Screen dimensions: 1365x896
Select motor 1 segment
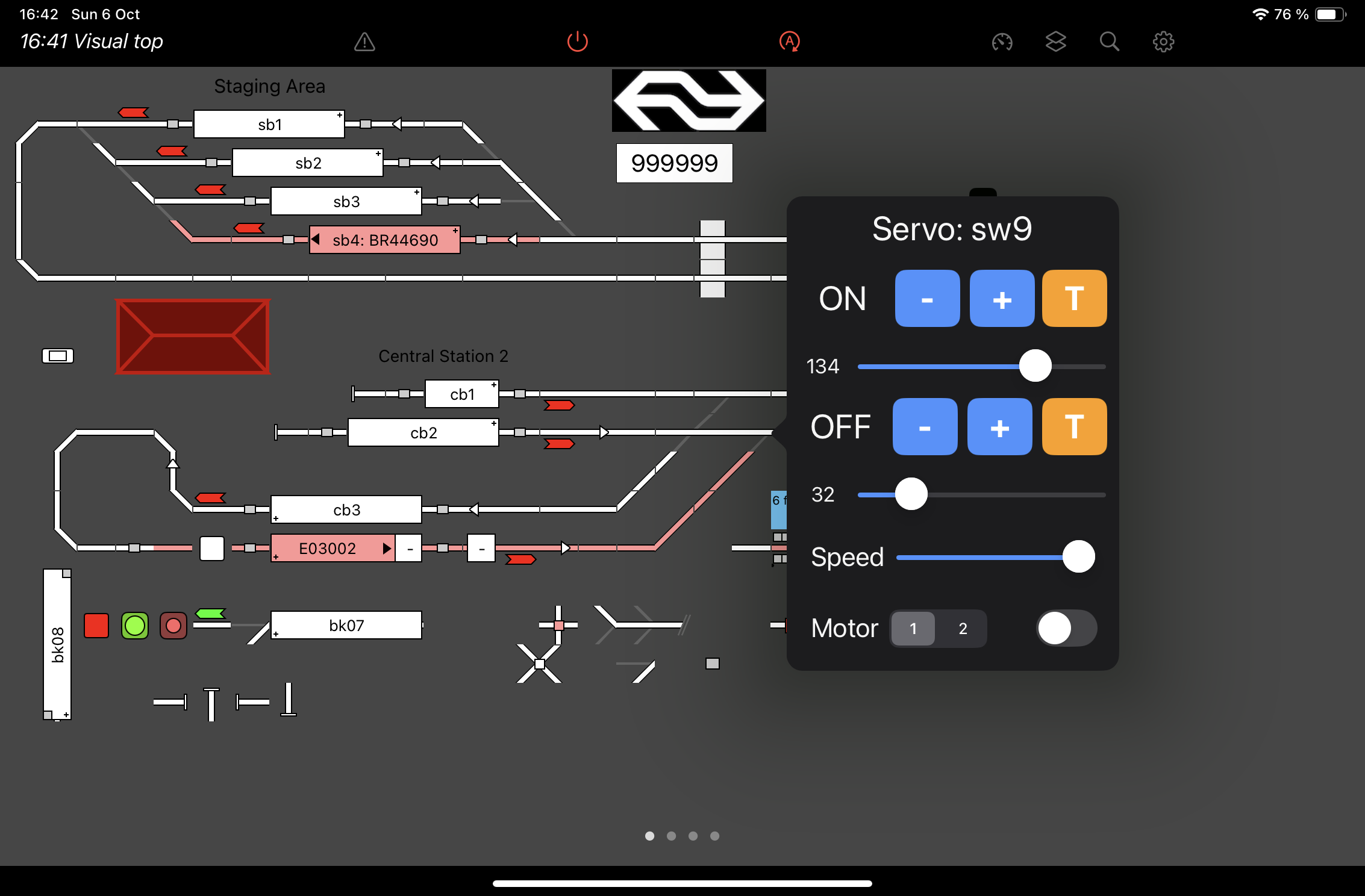(x=913, y=629)
